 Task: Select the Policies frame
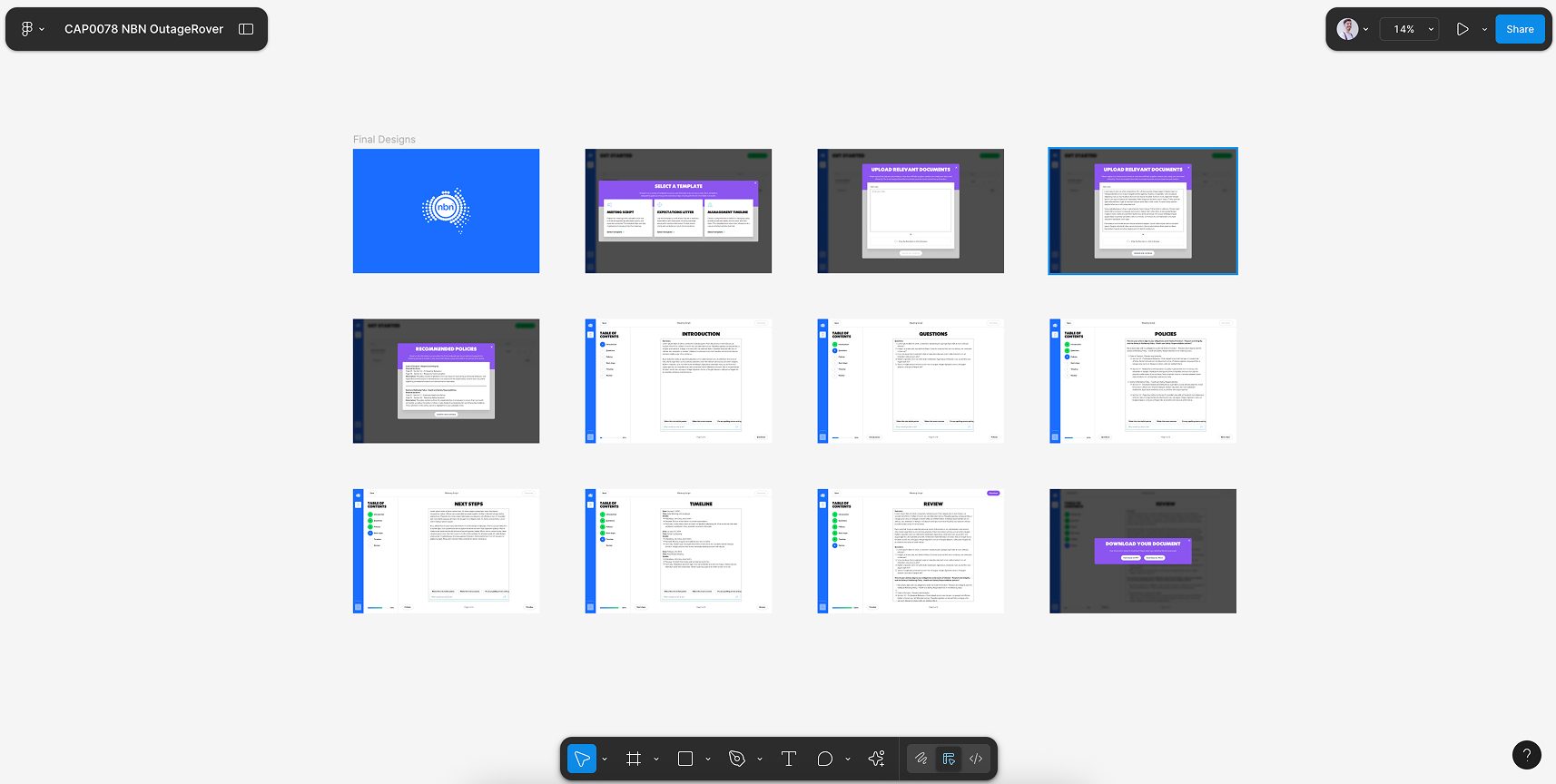point(1143,381)
